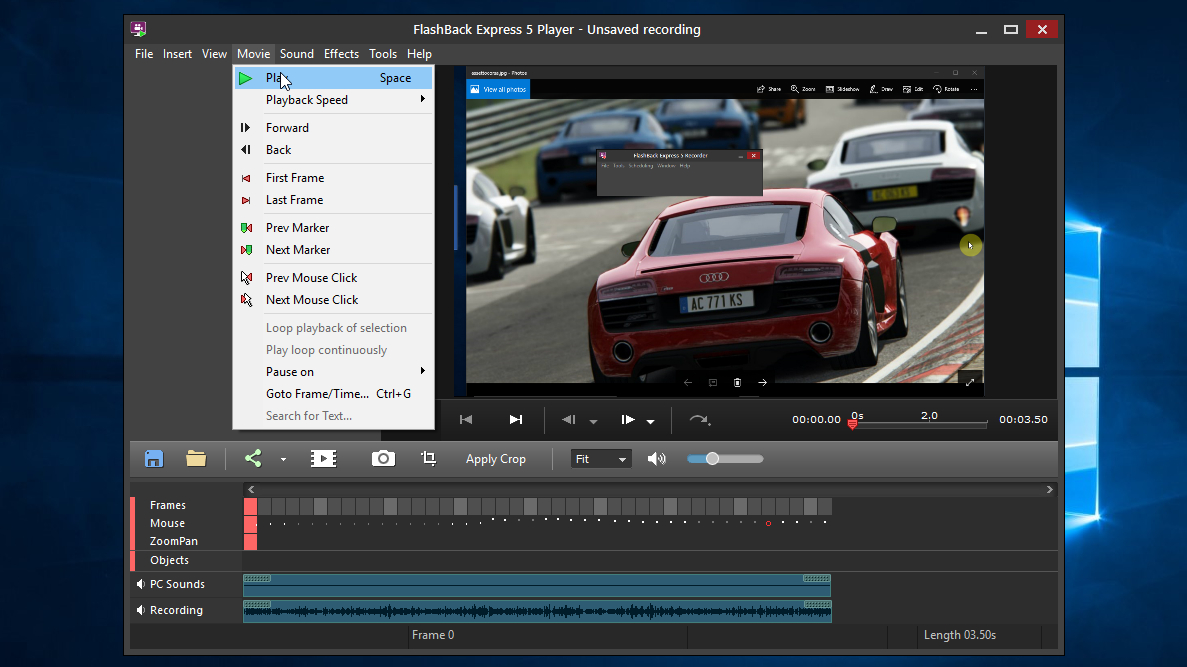This screenshot has width=1187, height=667.
Task: Open the Fit zoom dropdown
Action: pyautogui.click(x=601, y=459)
